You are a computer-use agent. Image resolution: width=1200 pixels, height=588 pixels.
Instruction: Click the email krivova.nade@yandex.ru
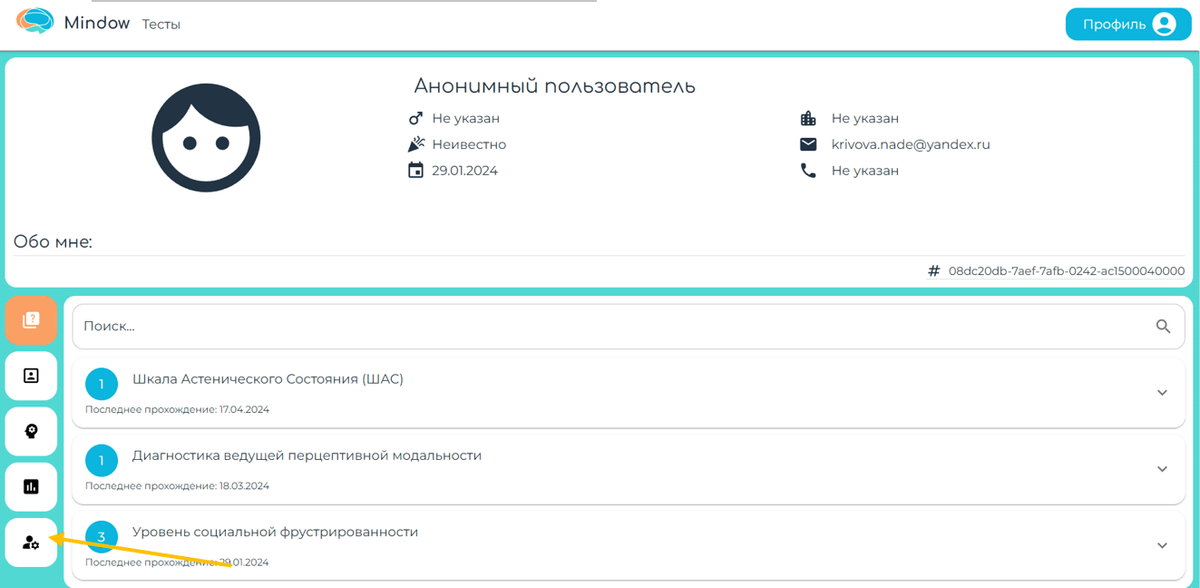pyautogui.click(x=910, y=145)
